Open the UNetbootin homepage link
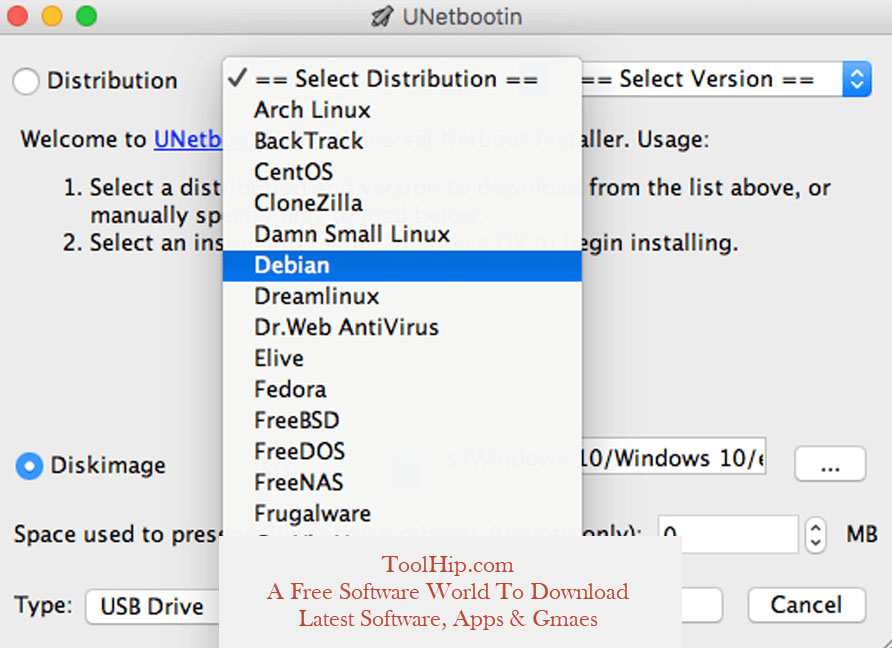This screenshot has height=648, width=892. point(188,139)
